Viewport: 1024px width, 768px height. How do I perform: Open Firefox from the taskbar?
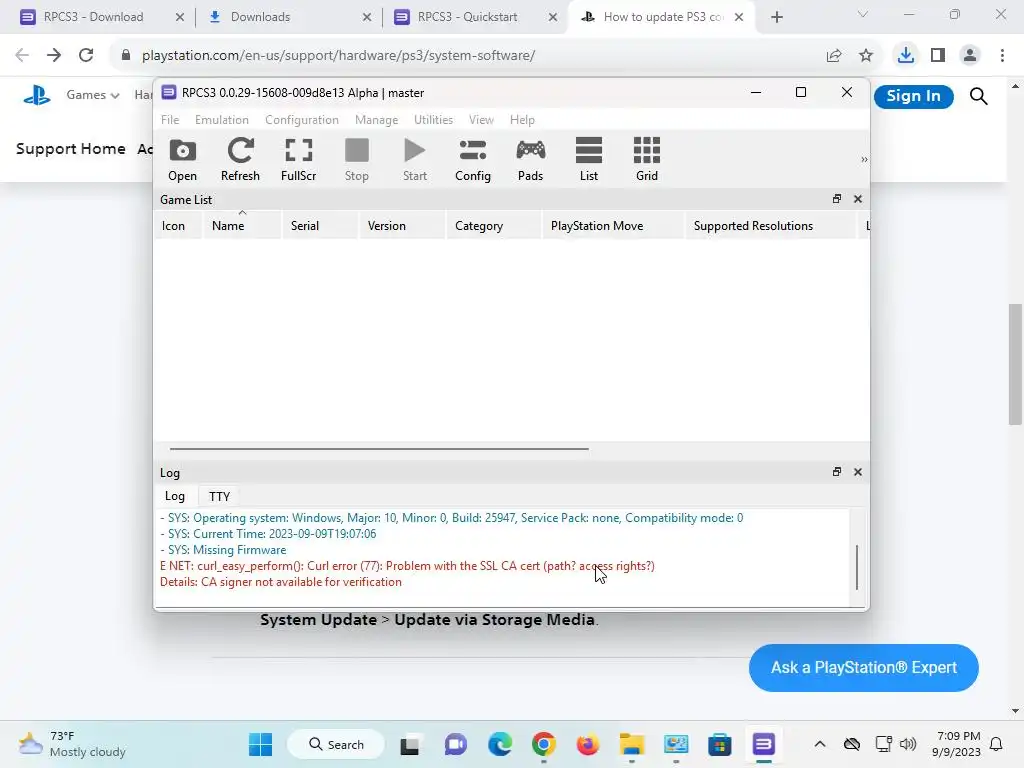pyautogui.click(x=588, y=744)
